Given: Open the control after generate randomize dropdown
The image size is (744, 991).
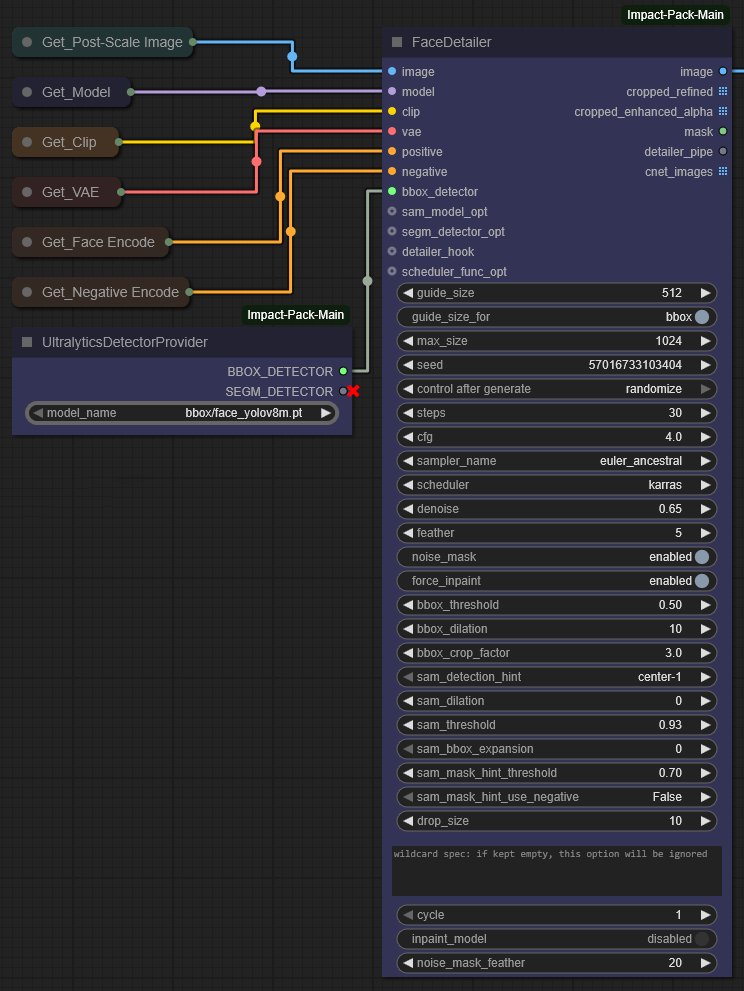Looking at the screenshot, I should pyautogui.click(x=557, y=389).
